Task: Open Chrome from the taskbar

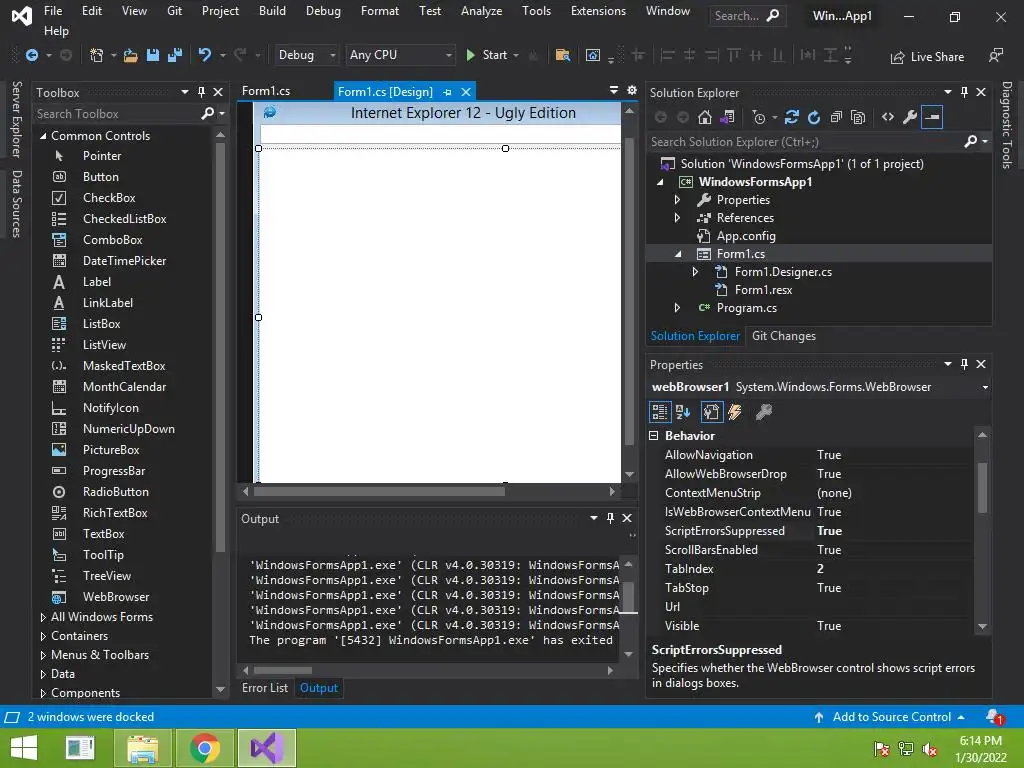Action: (205, 748)
